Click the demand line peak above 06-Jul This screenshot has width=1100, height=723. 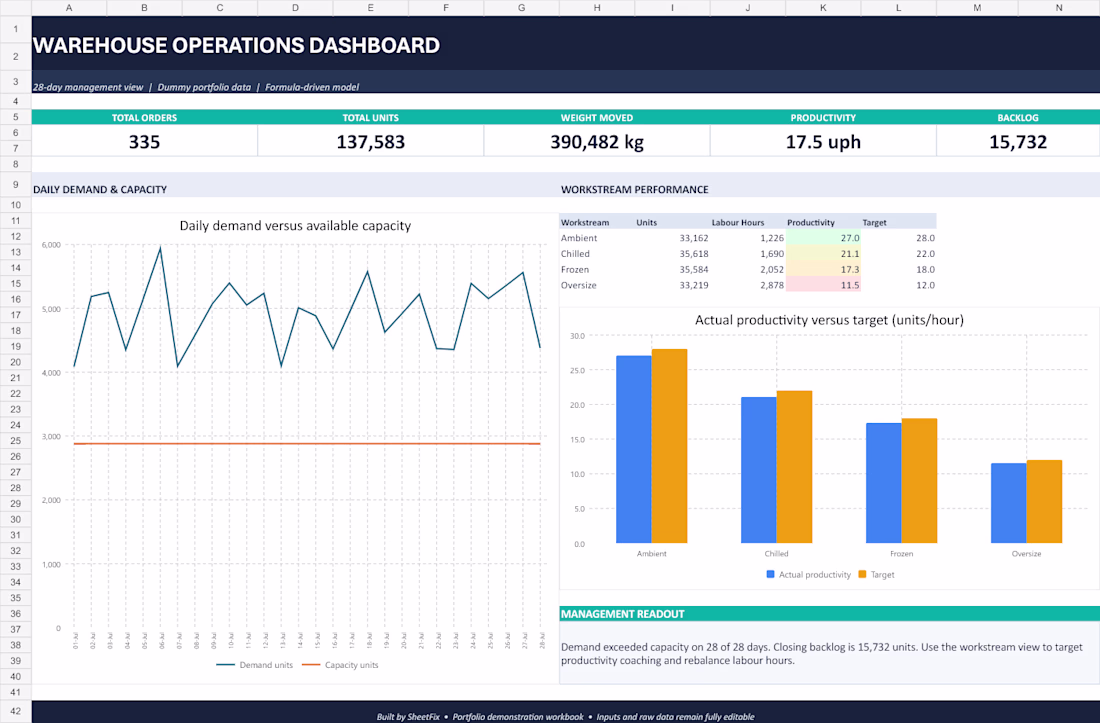[161, 248]
